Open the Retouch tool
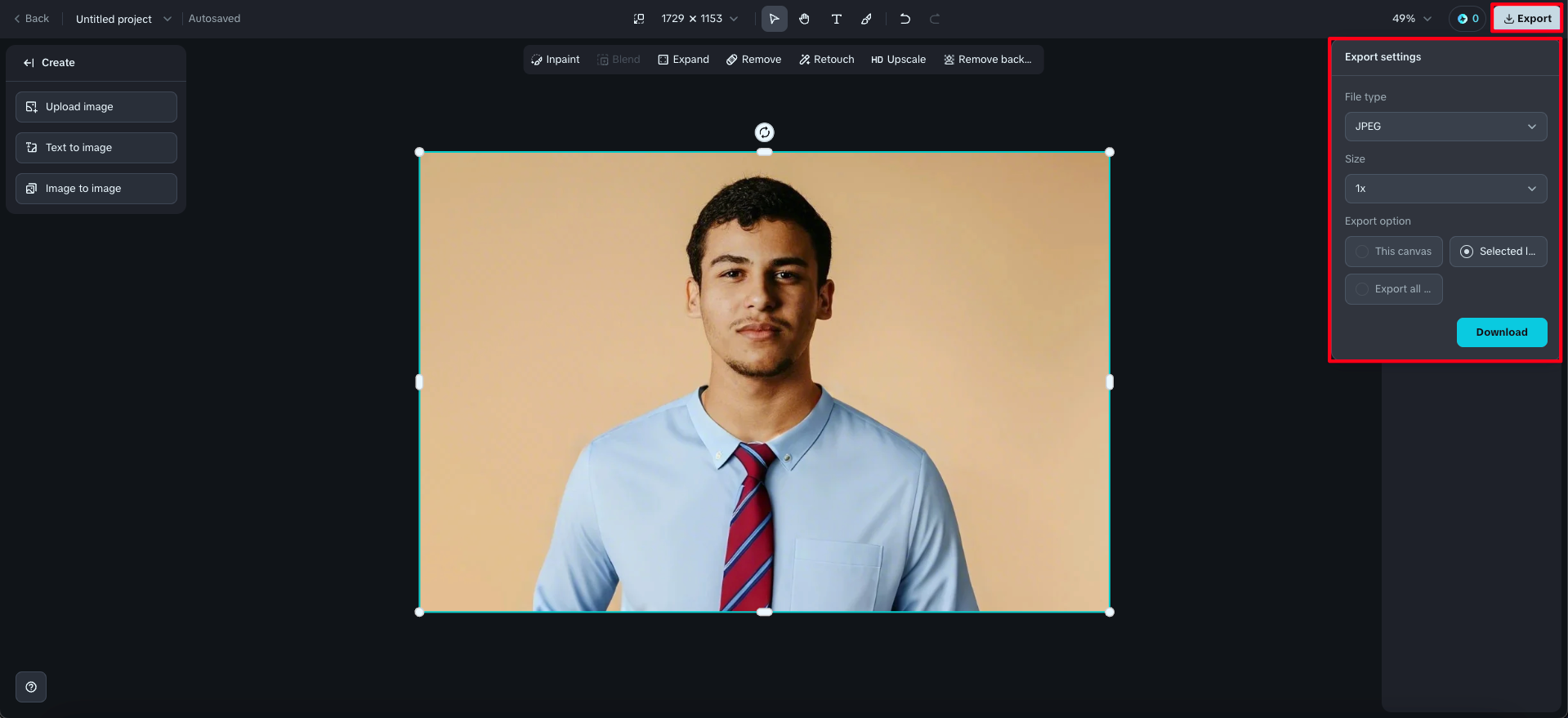The height and width of the screenshot is (718, 1568). tap(826, 60)
